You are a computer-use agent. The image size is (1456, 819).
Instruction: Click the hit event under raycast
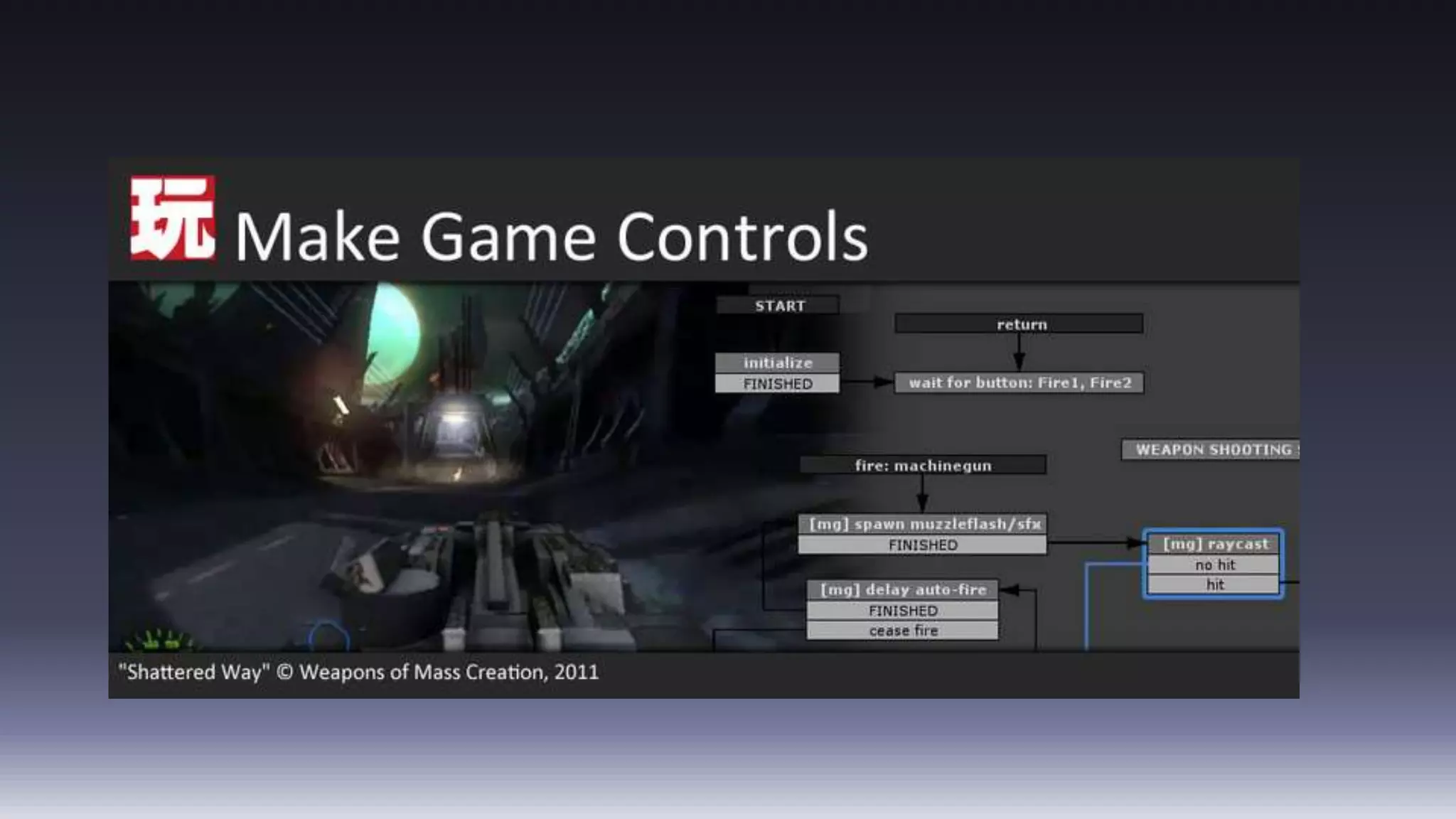[x=1214, y=585]
